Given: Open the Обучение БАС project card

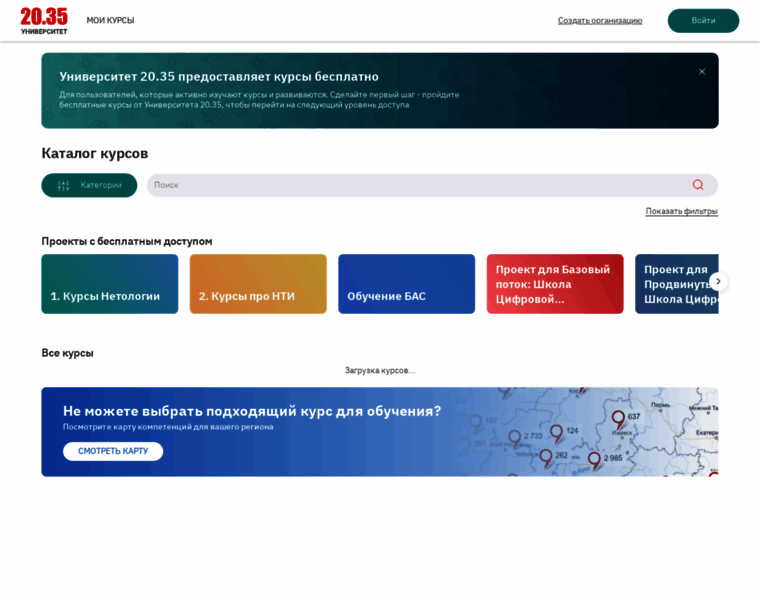Looking at the screenshot, I should (406, 284).
